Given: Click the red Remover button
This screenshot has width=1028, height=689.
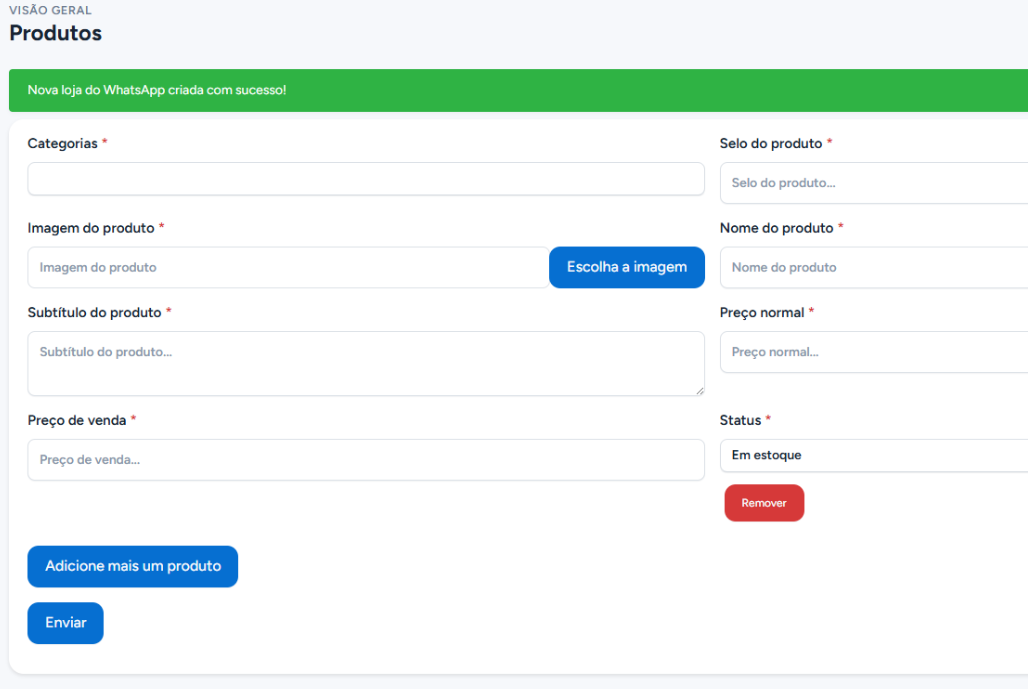Looking at the screenshot, I should coord(764,503).
